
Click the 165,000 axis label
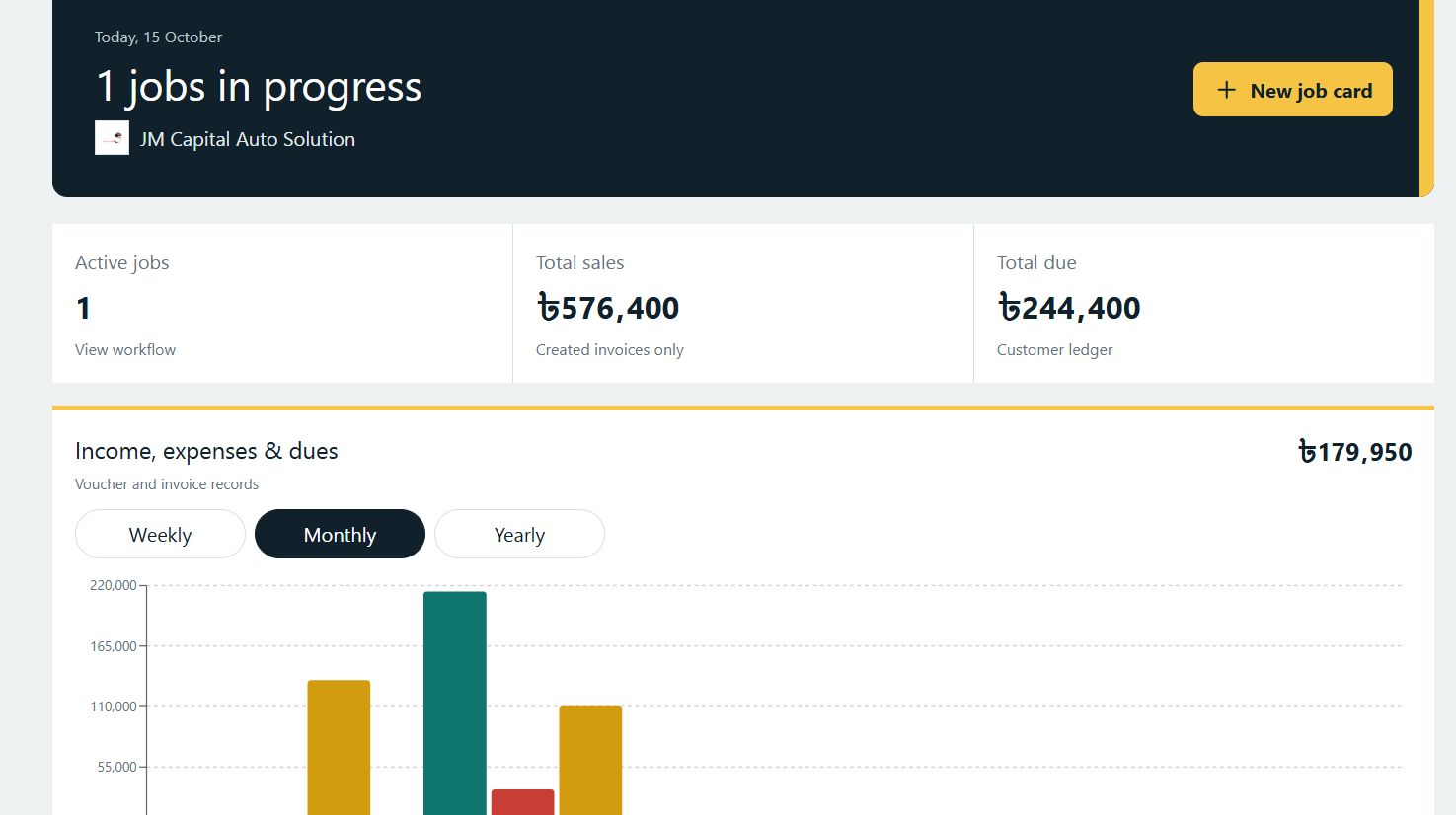114,646
